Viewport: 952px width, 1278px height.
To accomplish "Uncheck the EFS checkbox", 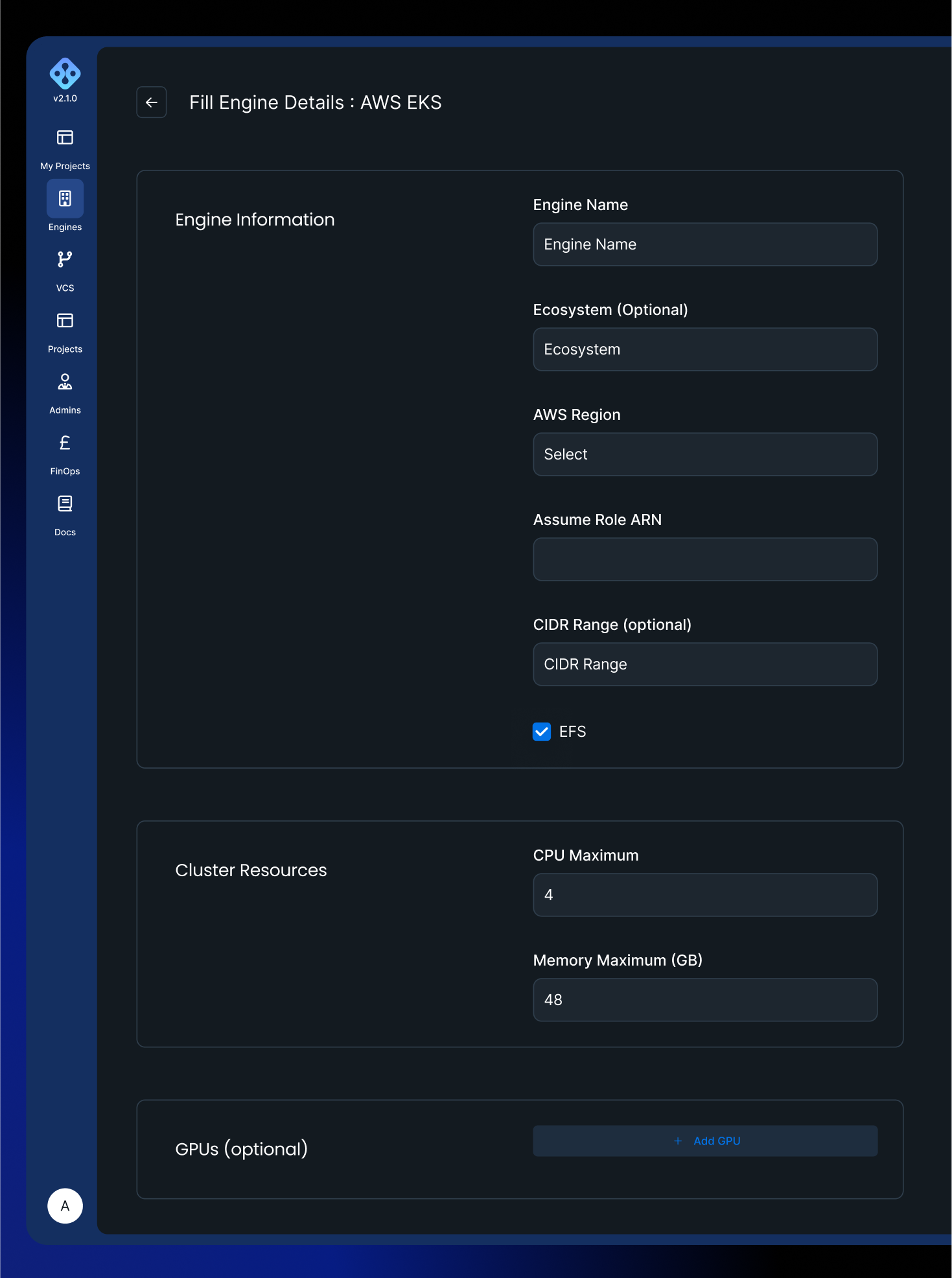I will (542, 732).
